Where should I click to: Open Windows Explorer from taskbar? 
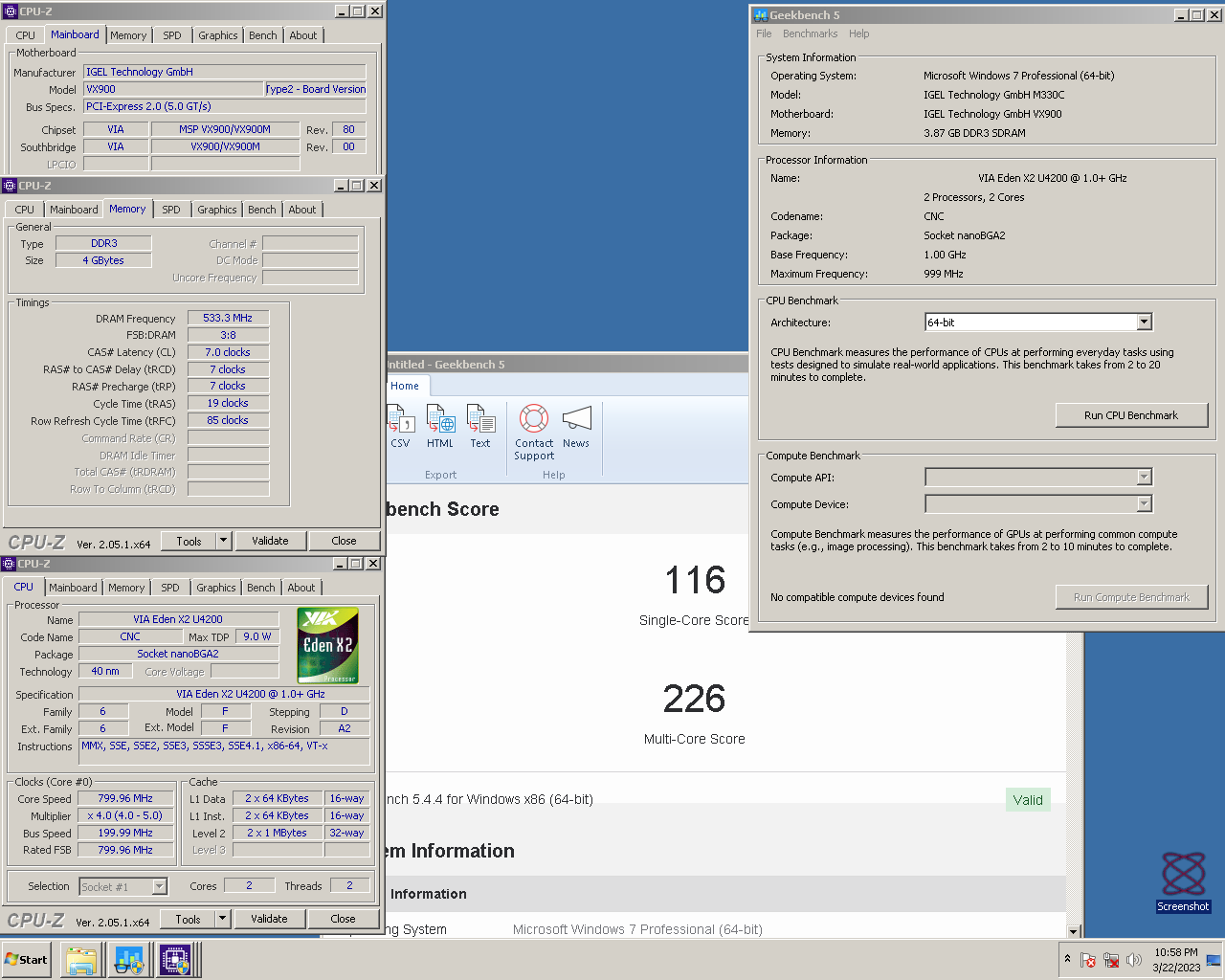click(x=81, y=960)
